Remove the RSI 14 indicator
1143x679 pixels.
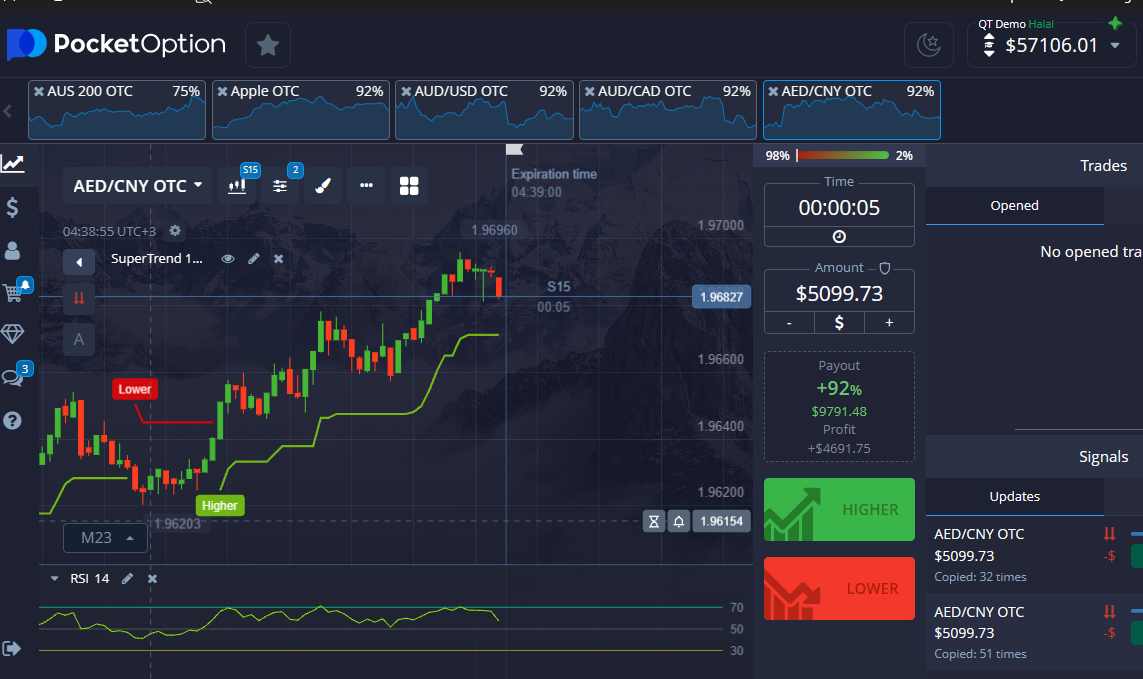pos(152,578)
